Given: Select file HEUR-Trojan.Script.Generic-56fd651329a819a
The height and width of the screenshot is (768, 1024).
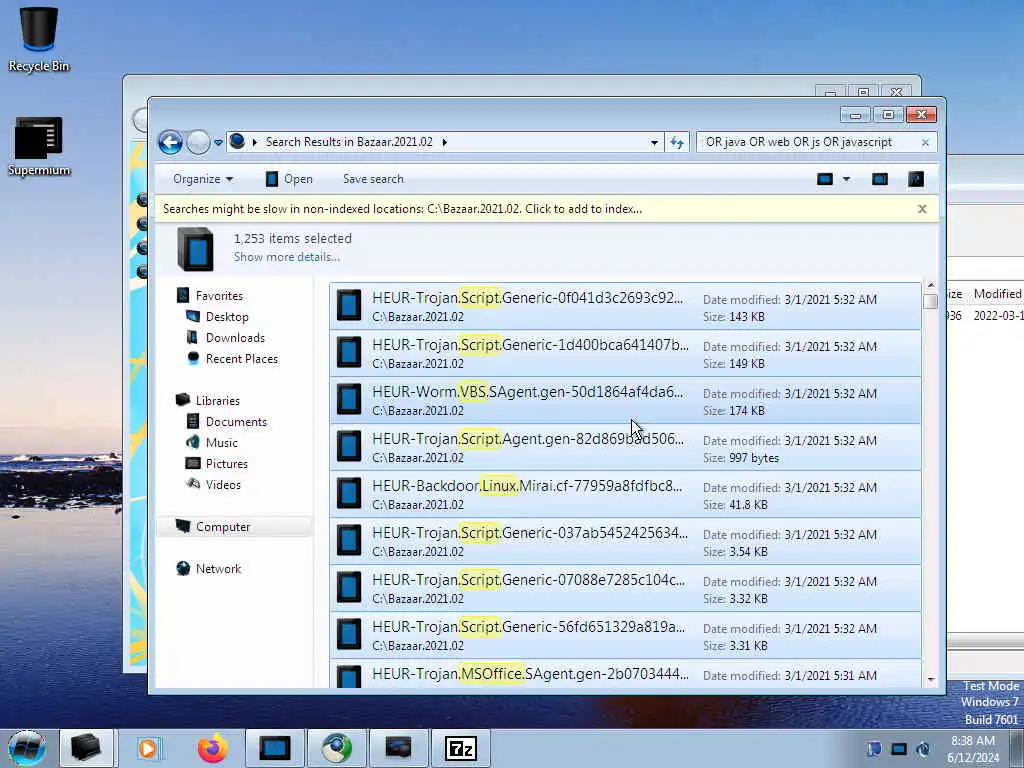Looking at the screenshot, I should (x=625, y=635).
